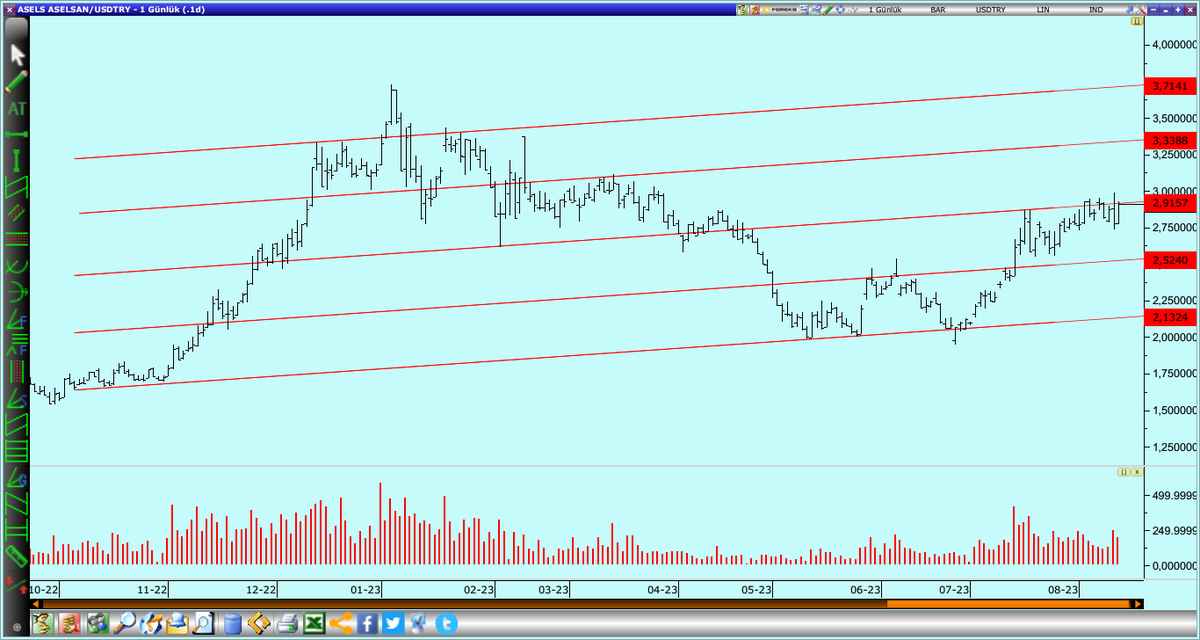
Task: Open the BAR chart type dropdown
Action: pos(938,9)
